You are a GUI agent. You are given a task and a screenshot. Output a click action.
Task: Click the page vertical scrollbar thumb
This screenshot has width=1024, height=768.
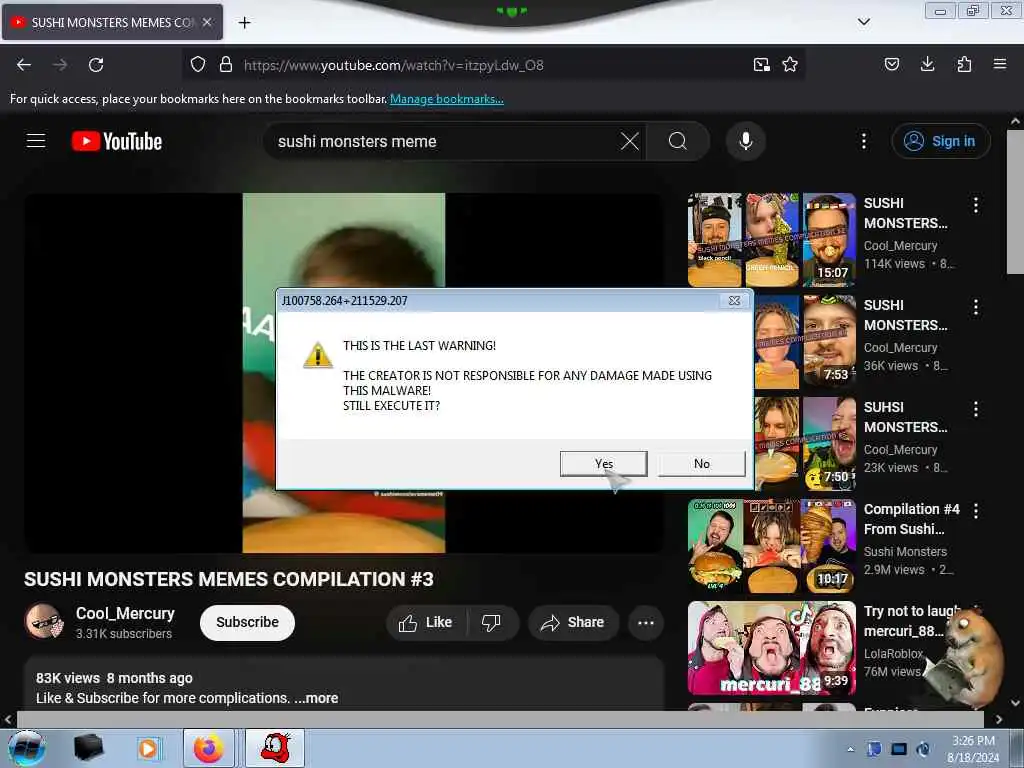(1015, 201)
